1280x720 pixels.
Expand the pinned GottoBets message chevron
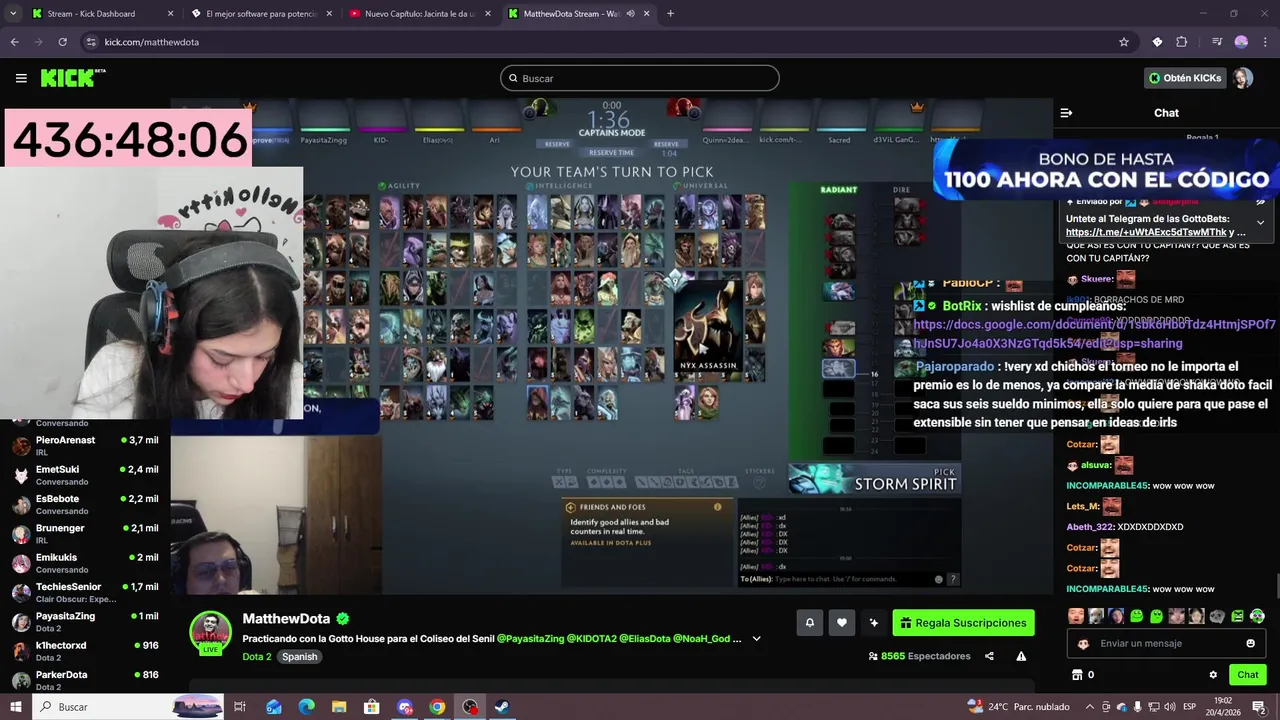pyautogui.click(x=1260, y=222)
